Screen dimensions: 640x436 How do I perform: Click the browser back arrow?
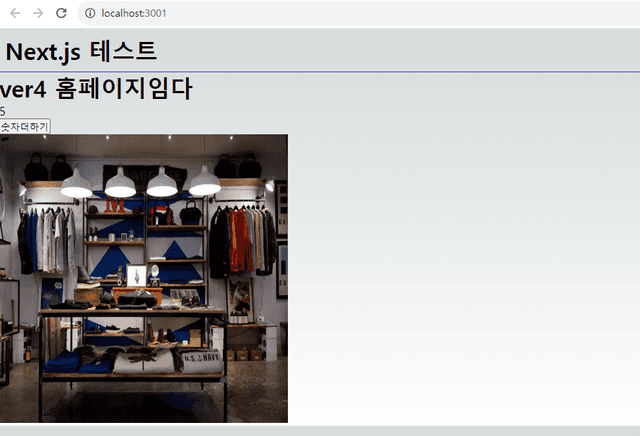(x=15, y=13)
